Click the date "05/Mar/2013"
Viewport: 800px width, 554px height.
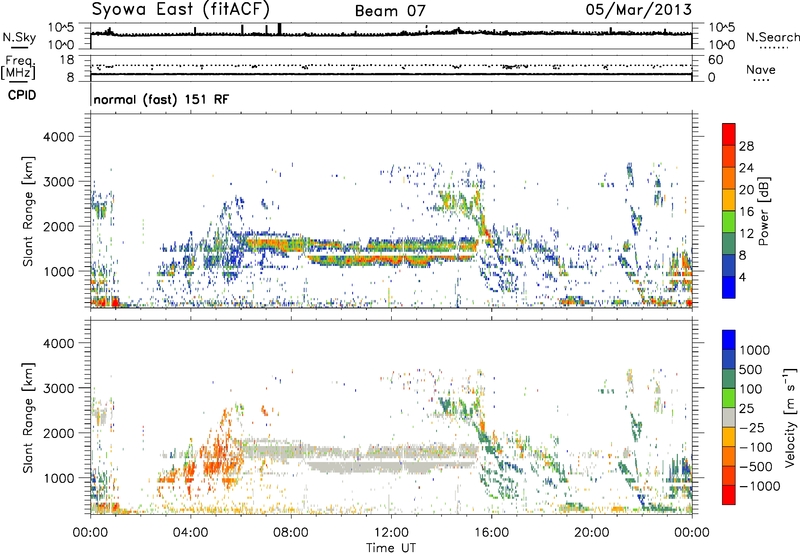[x=639, y=9]
